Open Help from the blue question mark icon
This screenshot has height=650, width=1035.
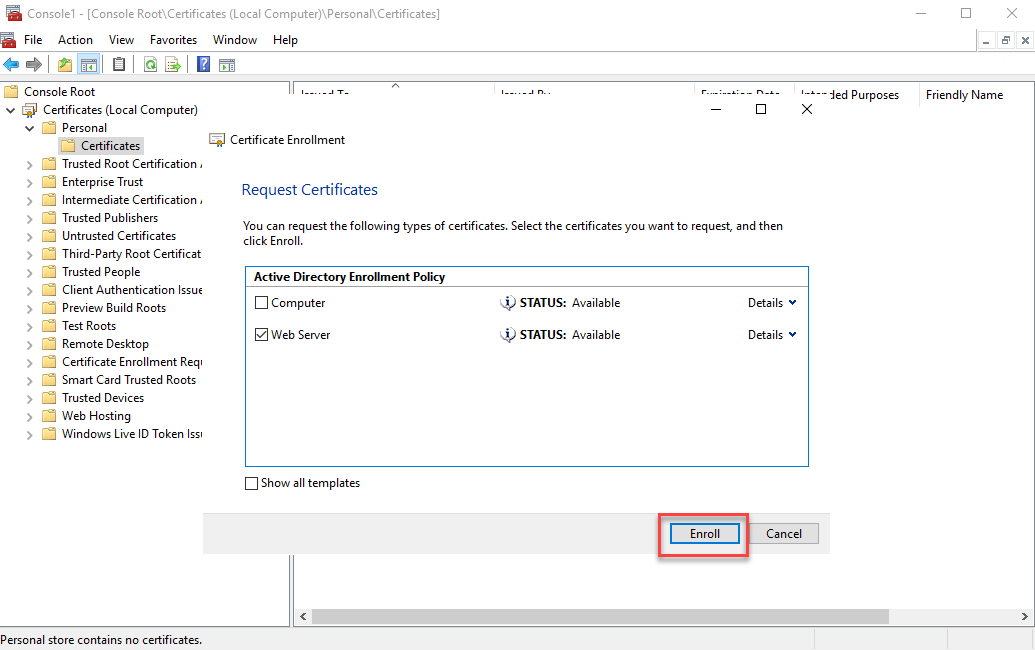(203, 65)
